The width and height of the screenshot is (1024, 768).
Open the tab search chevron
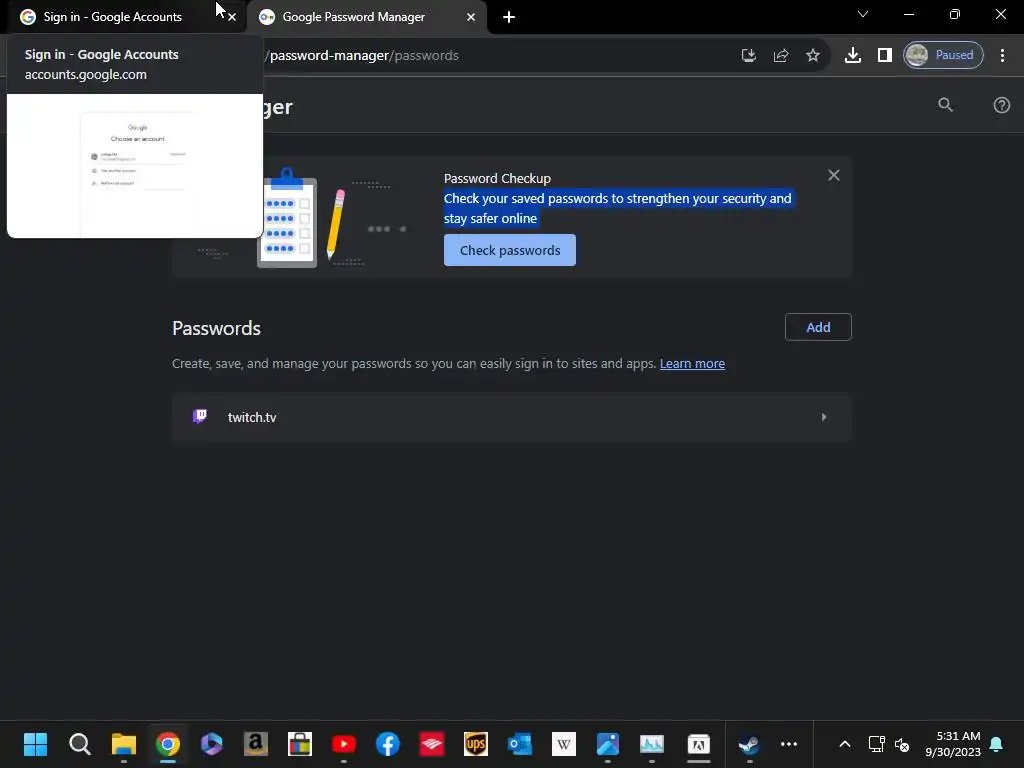[x=863, y=14]
